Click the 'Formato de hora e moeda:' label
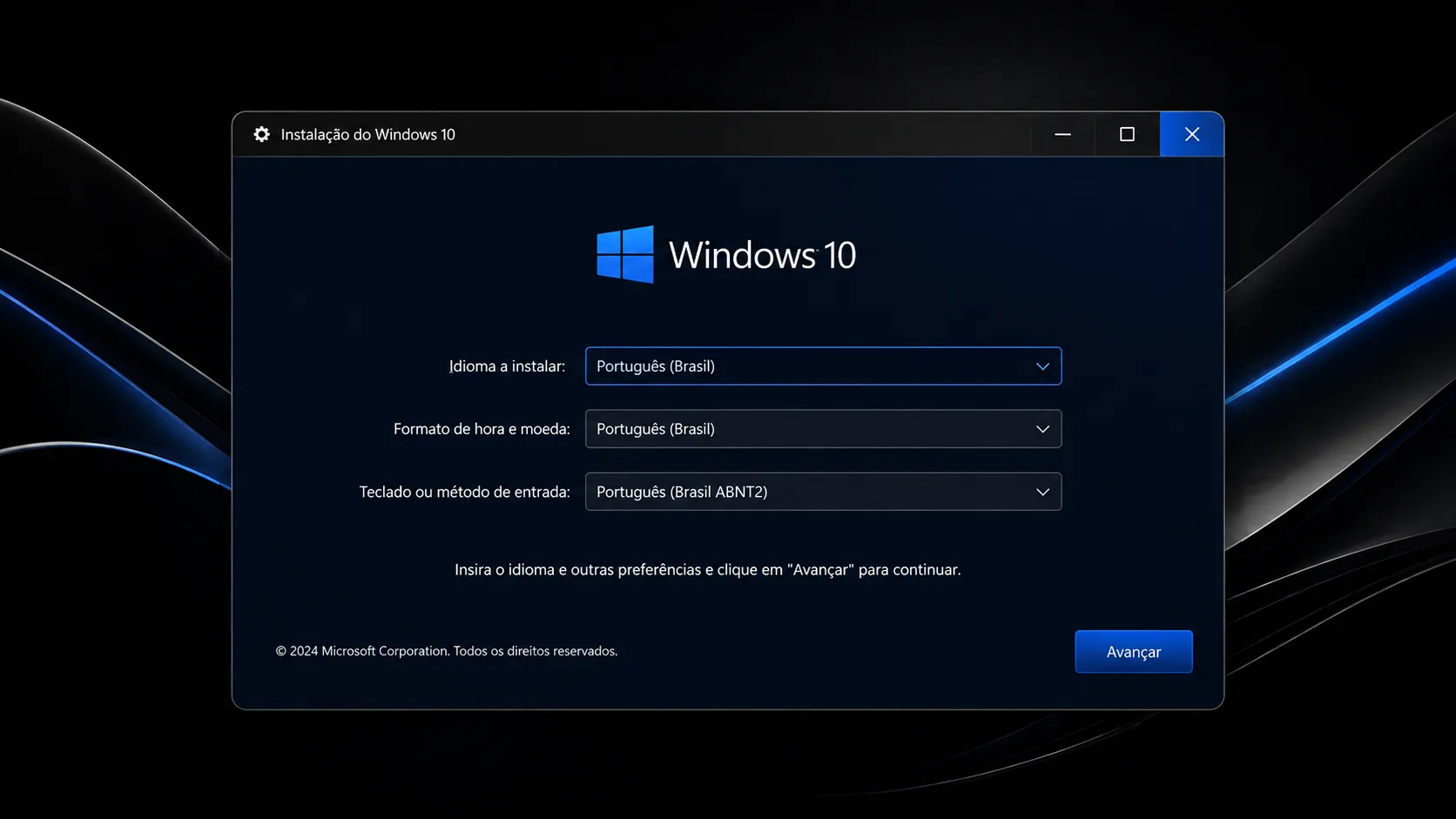The image size is (1456, 819). click(x=482, y=429)
